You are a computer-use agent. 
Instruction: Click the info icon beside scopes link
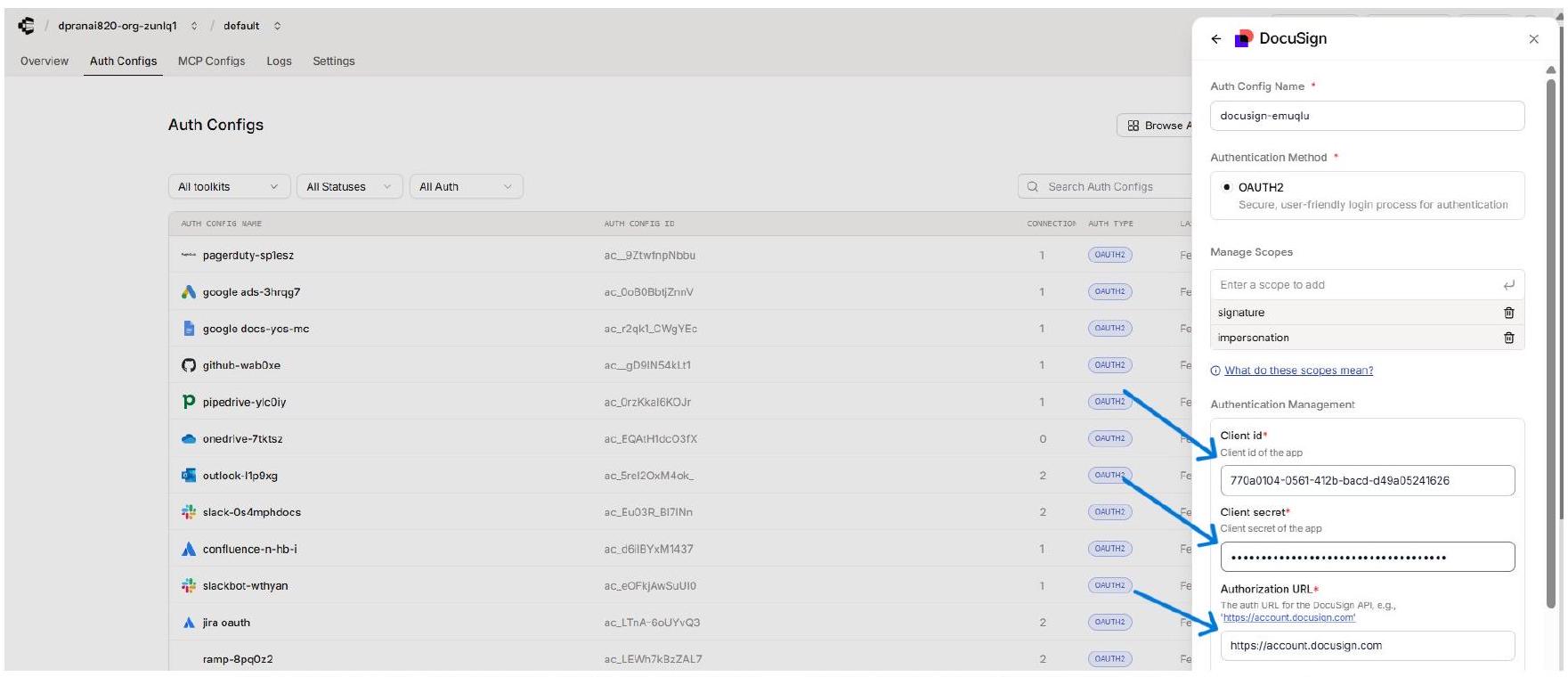click(1215, 371)
